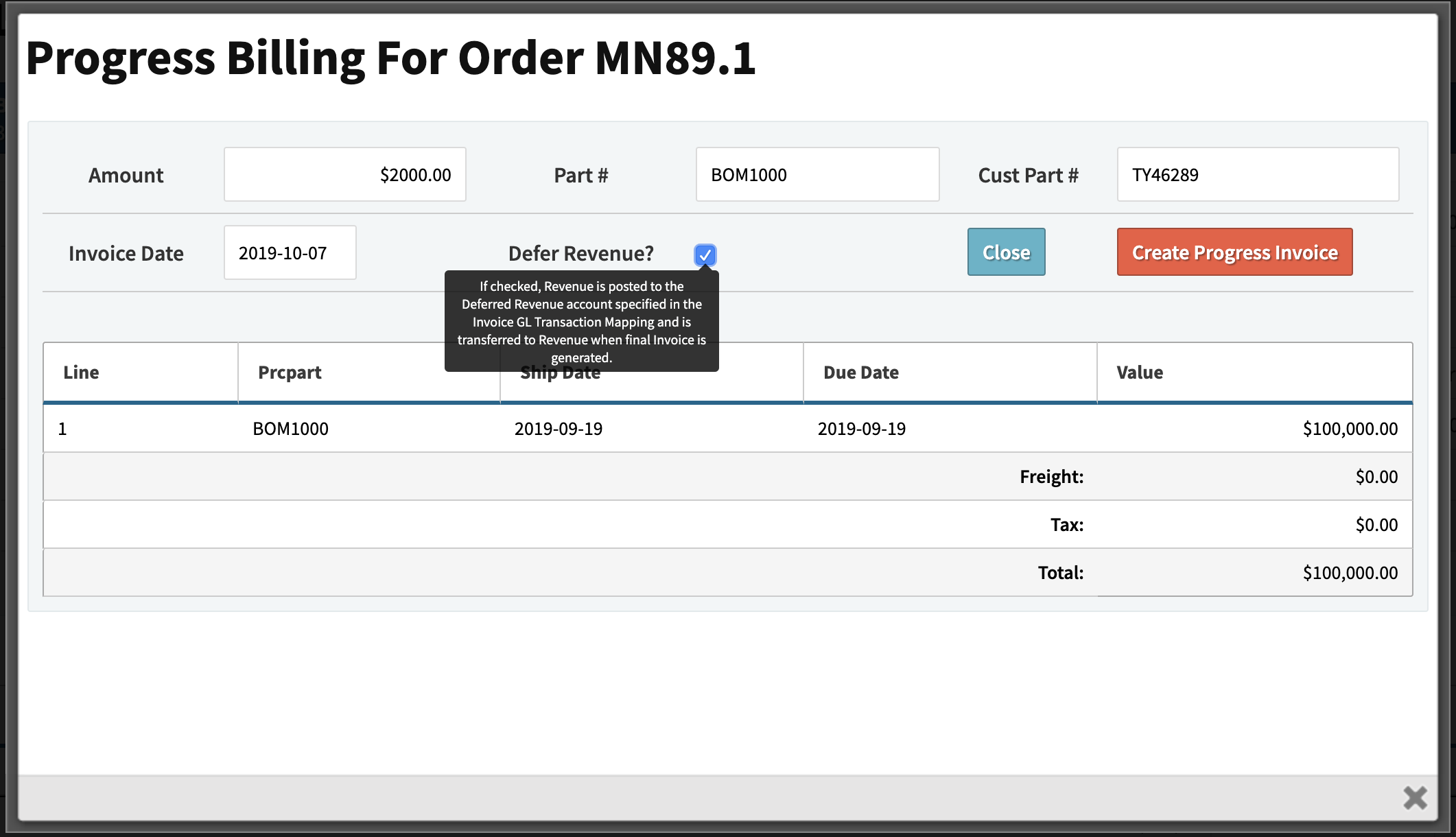This screenshot has height=837, width=1456.
Task: Click the Total $100,000.00 amount
Action: (1350, 573)
